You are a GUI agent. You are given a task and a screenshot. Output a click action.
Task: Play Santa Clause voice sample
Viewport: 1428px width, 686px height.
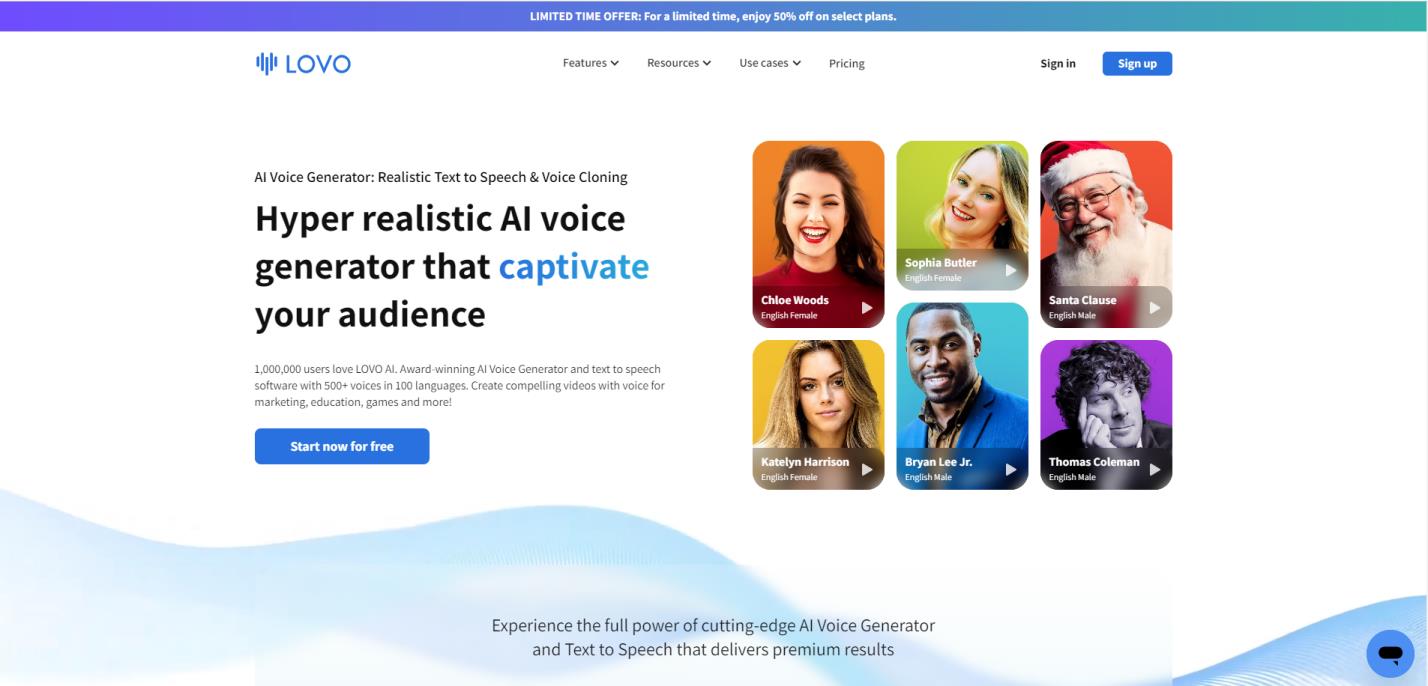coord(1155,308)
